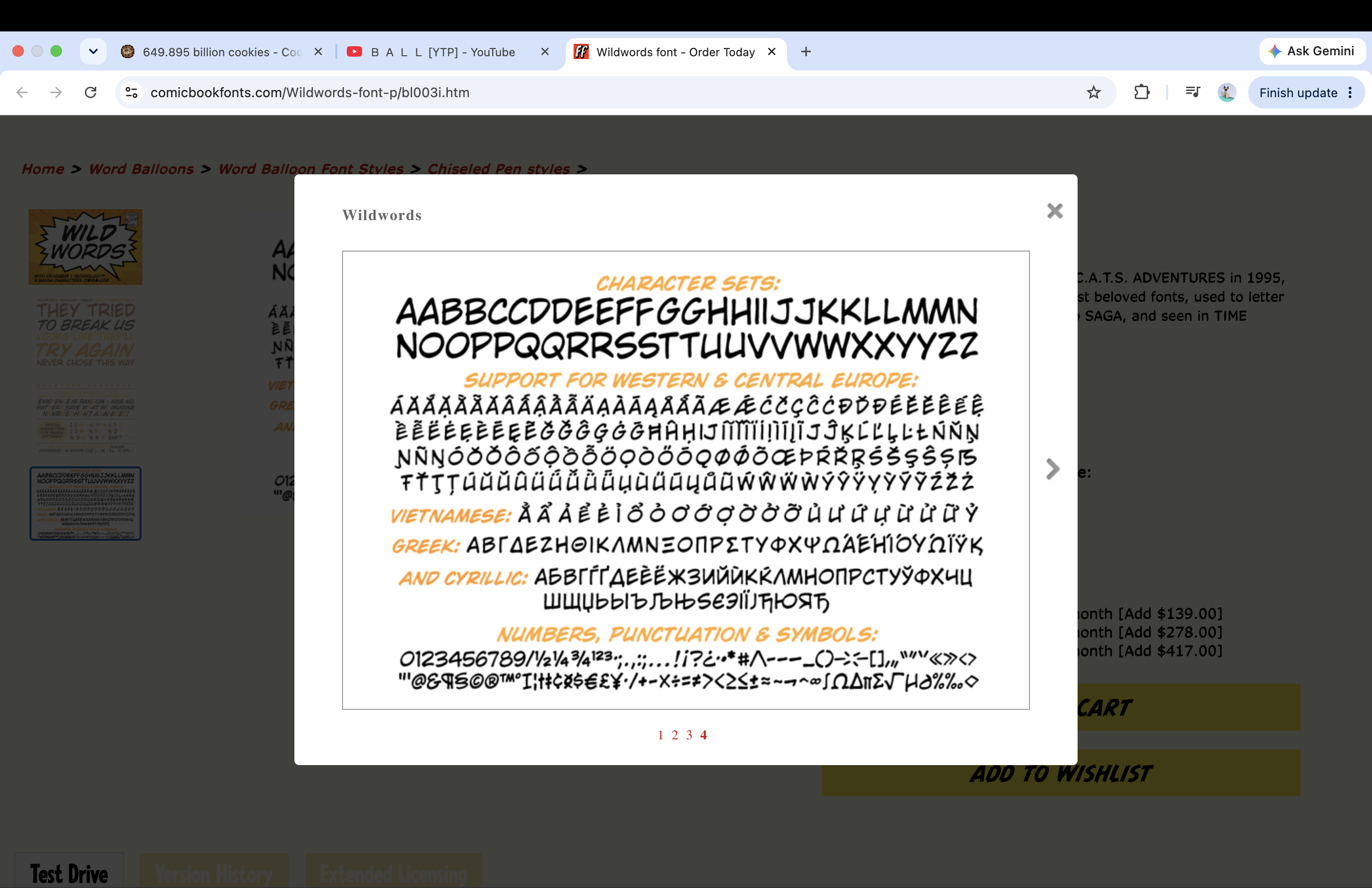Select the Wildwords font browser tab
Viewport: 1372px width, 888px height.
676,52
